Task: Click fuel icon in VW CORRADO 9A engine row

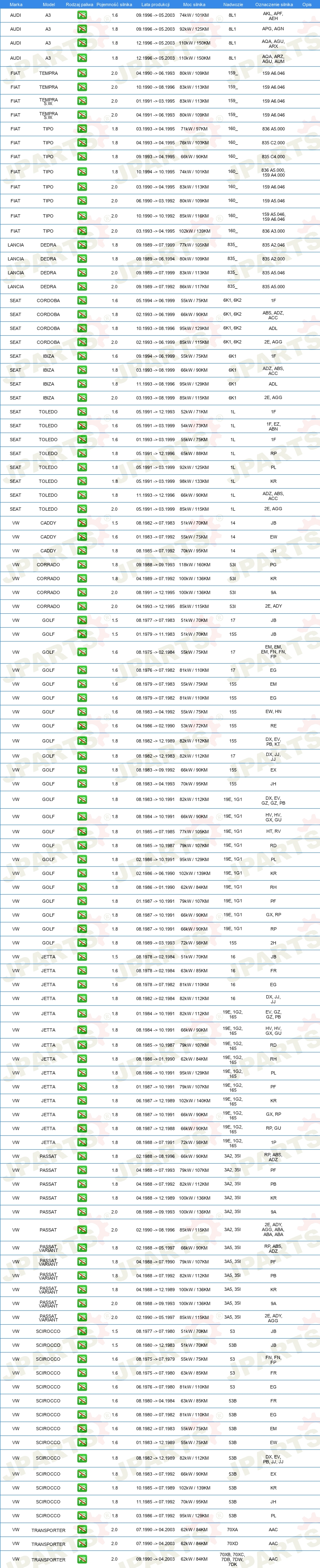Action: (x=82, y=593)
